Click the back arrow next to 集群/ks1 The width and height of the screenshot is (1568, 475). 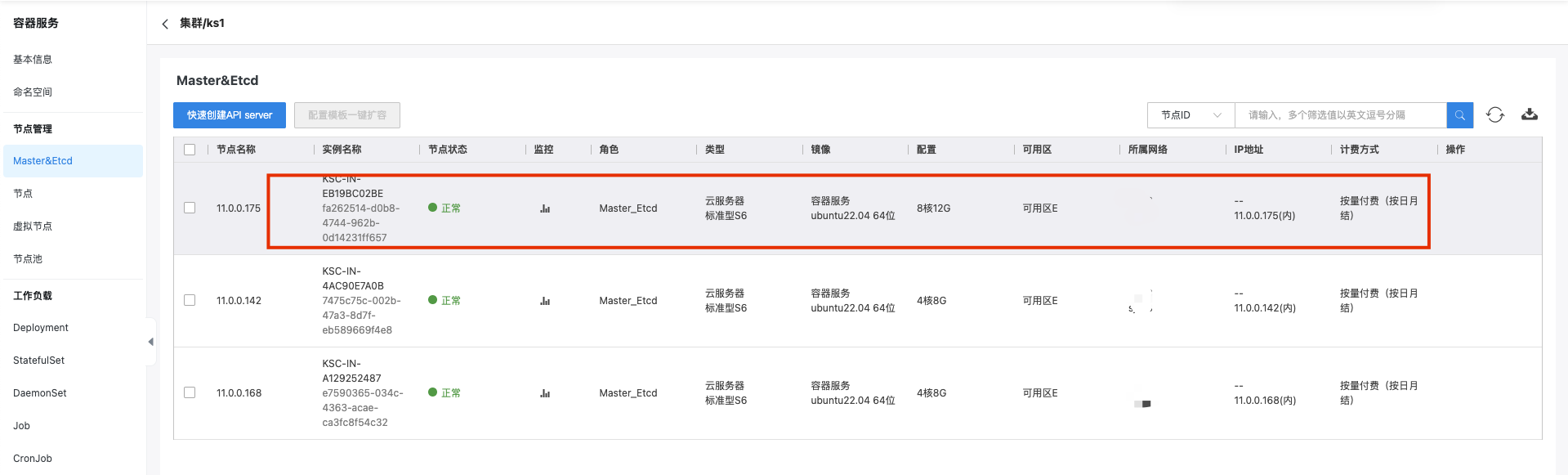(x=165, y=24)
